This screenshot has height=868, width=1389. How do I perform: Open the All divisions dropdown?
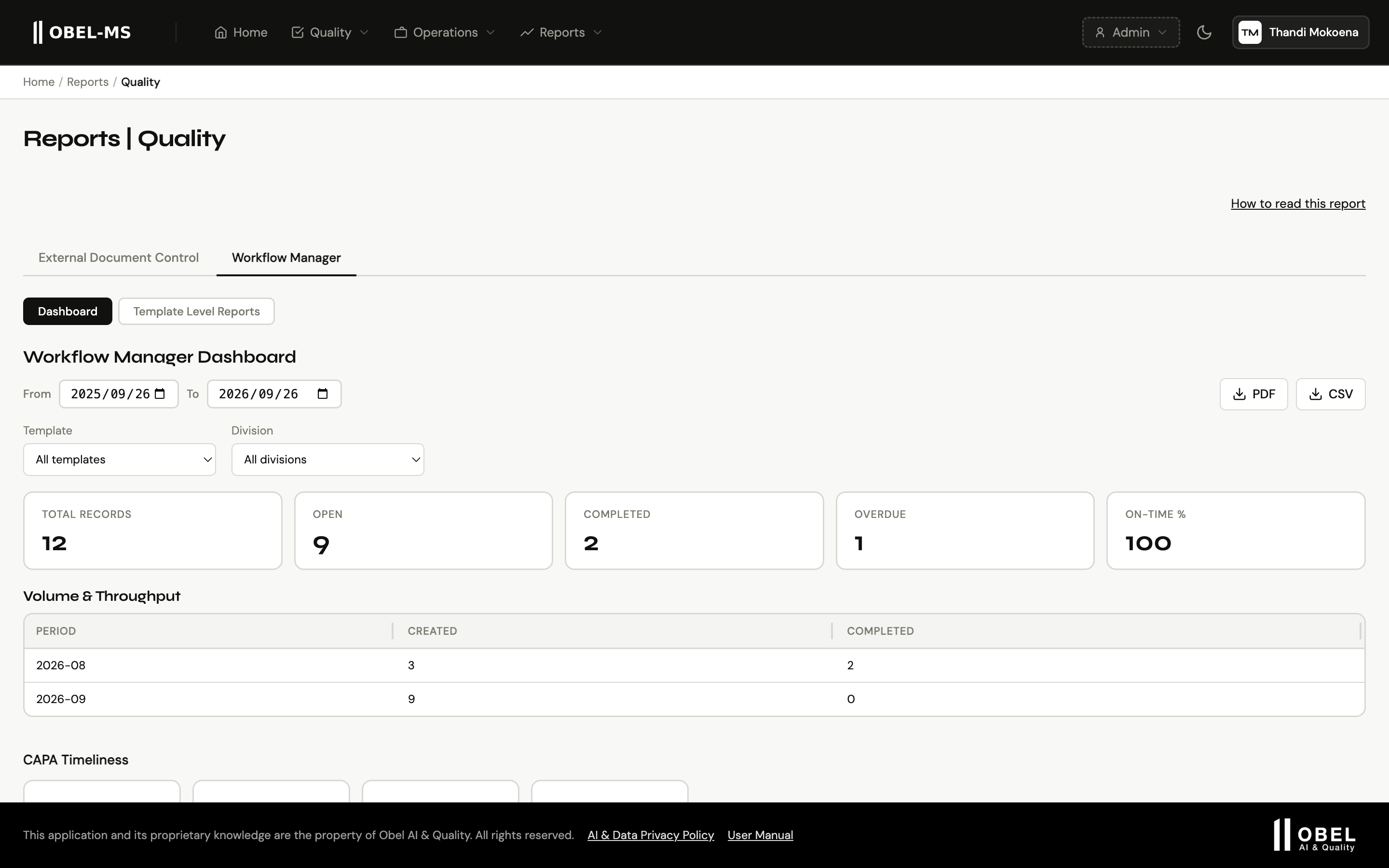tap(328, 459)
